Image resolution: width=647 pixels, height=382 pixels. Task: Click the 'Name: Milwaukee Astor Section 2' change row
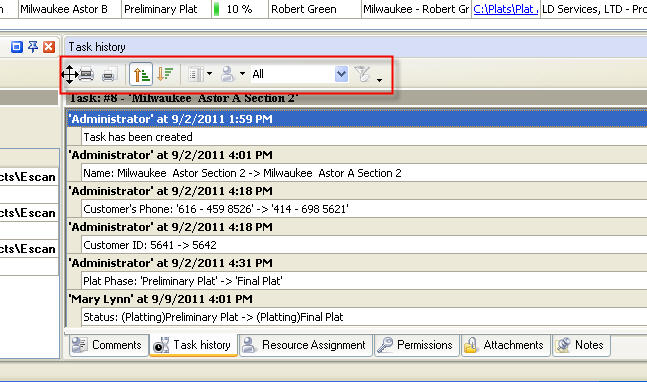pyautogui.click(x=364, y=173)
